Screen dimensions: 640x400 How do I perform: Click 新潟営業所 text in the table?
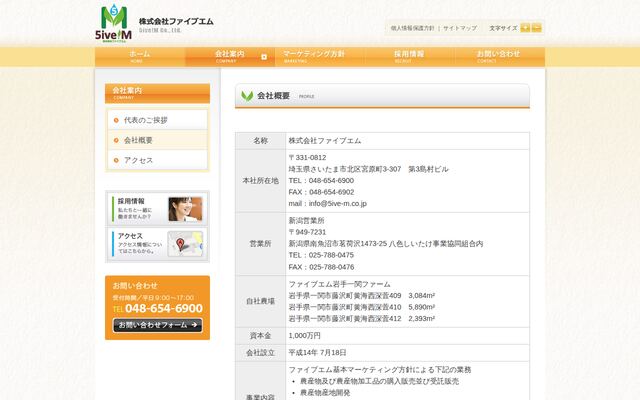point(307,220)
